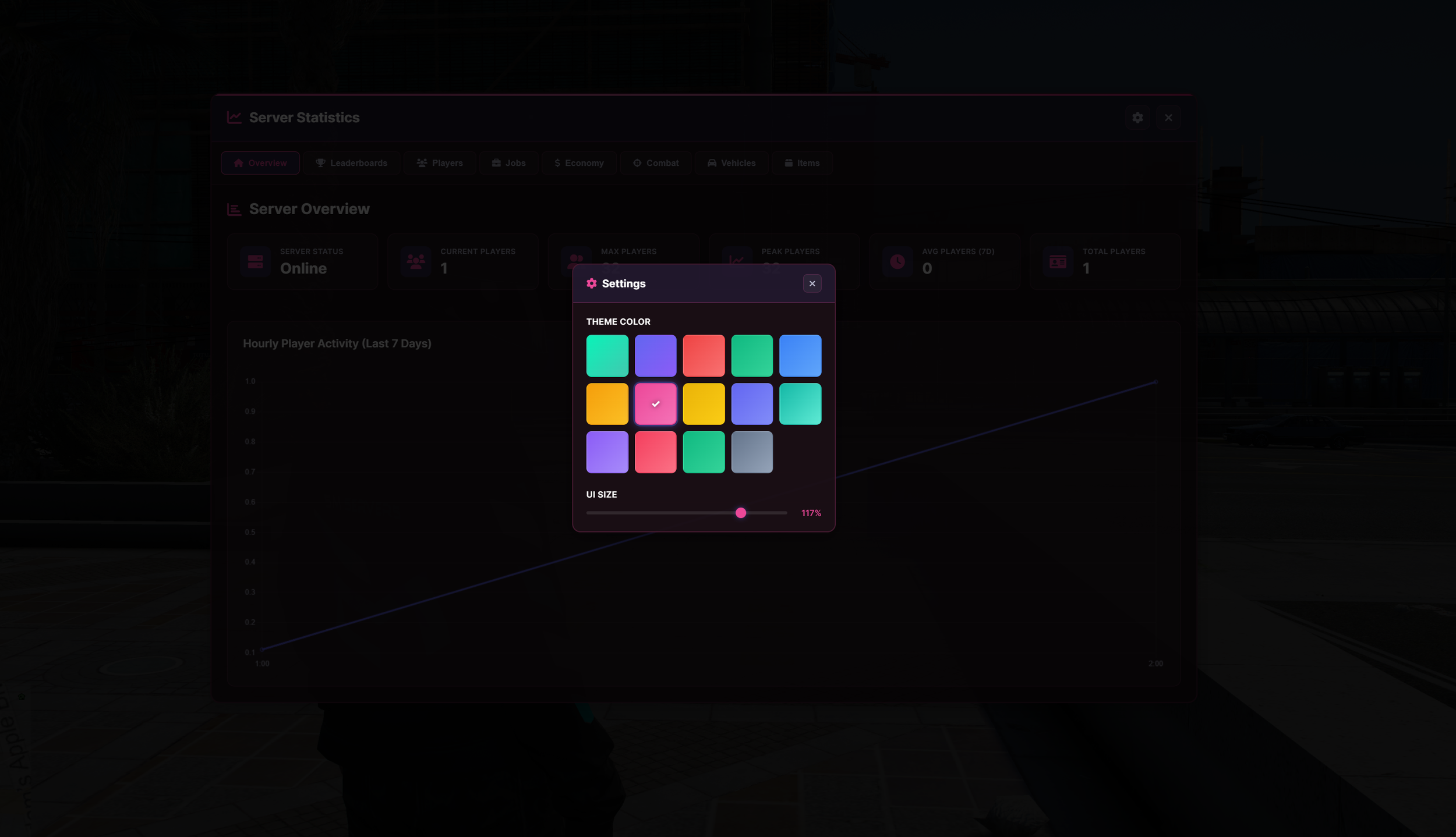The height and width of the screenshot is (837, 1456).
Task: Click the Avg Players clock icon
Action: pyautogui.click(x=897, y=261)
